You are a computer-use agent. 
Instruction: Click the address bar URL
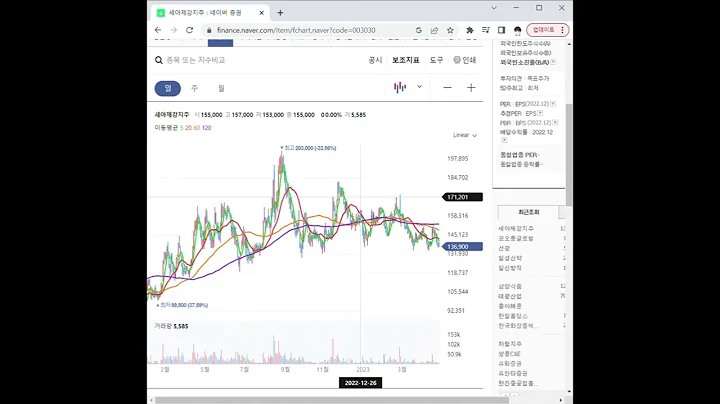(x=296, y=30)
